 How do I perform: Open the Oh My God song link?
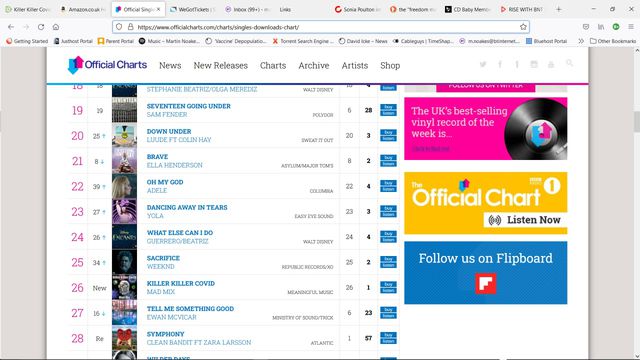point(165,182)
